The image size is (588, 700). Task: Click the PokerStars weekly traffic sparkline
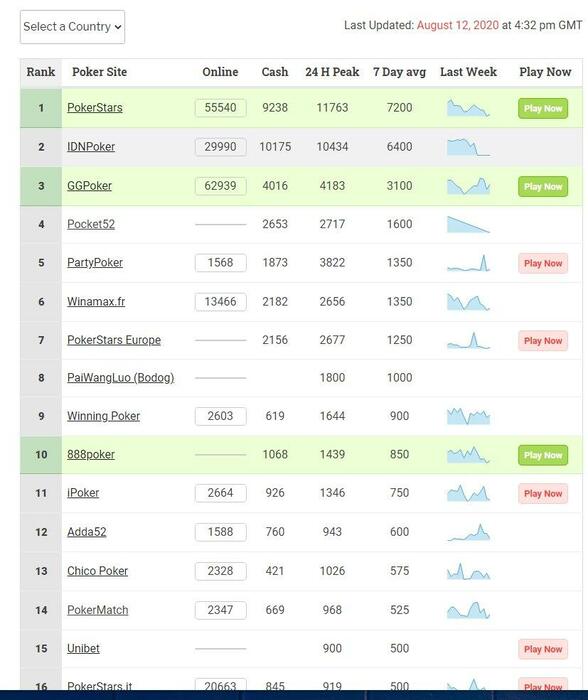468,108
